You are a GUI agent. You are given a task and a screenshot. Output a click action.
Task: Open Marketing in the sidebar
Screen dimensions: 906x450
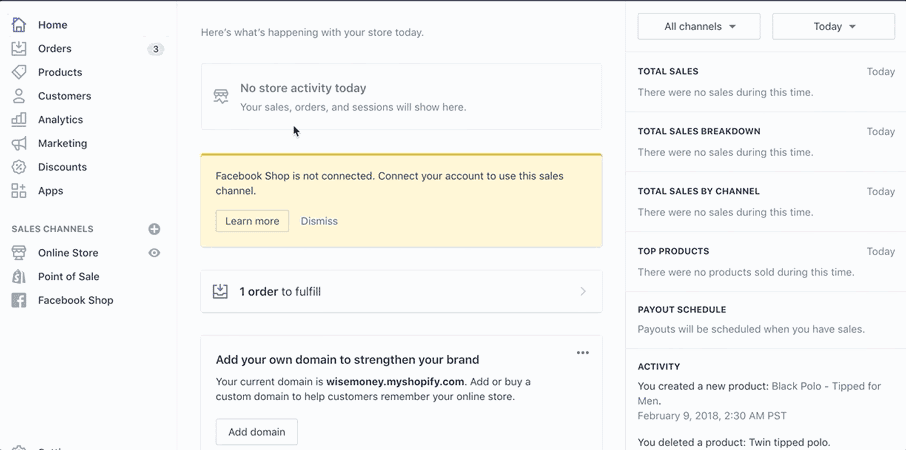coord(62,143)
